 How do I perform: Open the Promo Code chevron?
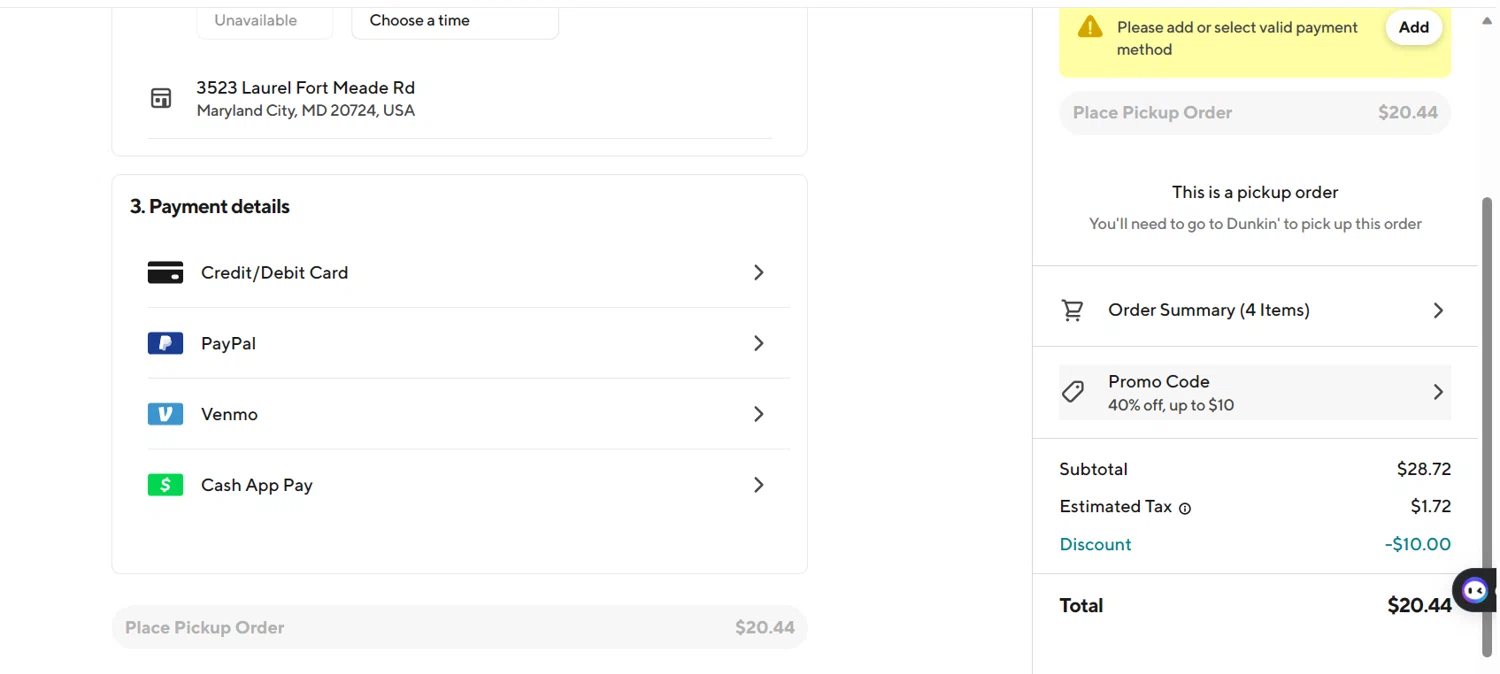pos(1438,392)
